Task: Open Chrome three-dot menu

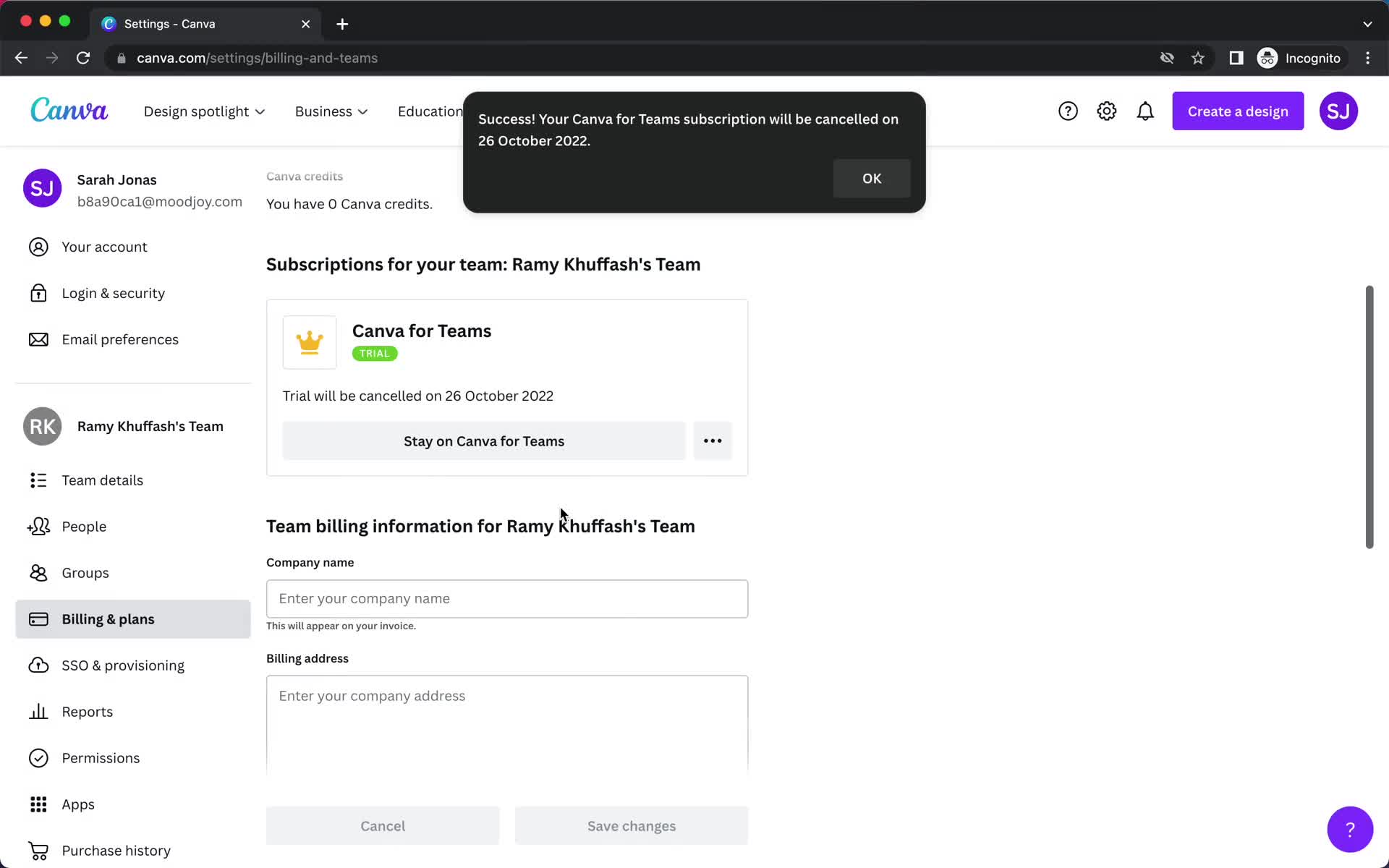Action: point(1367,58)
